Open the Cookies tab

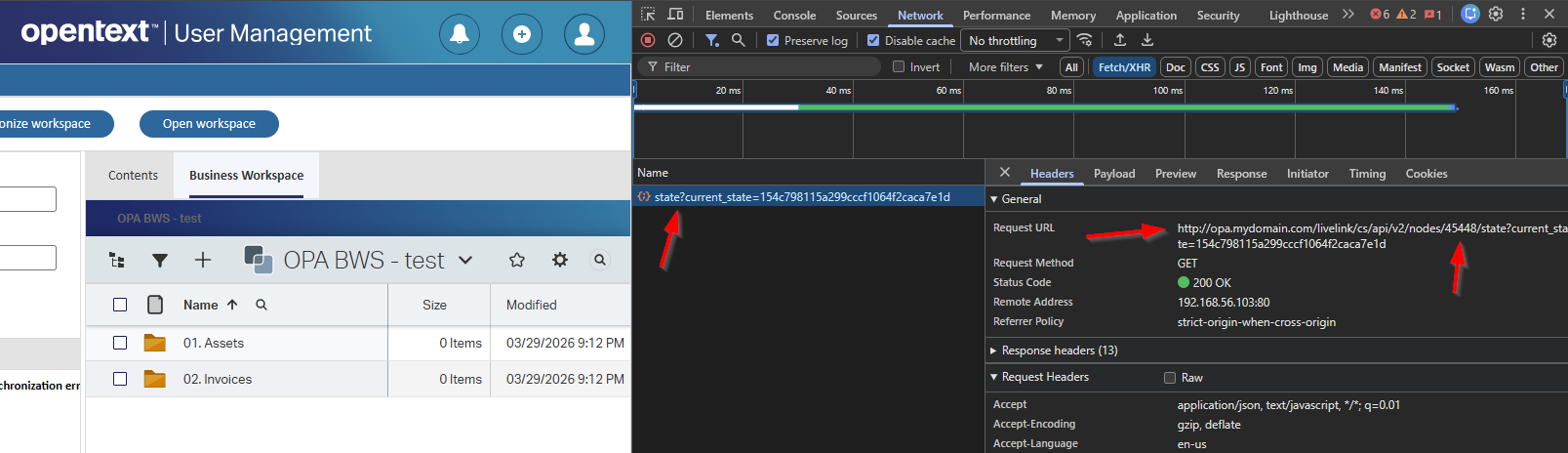(1426, 174)
